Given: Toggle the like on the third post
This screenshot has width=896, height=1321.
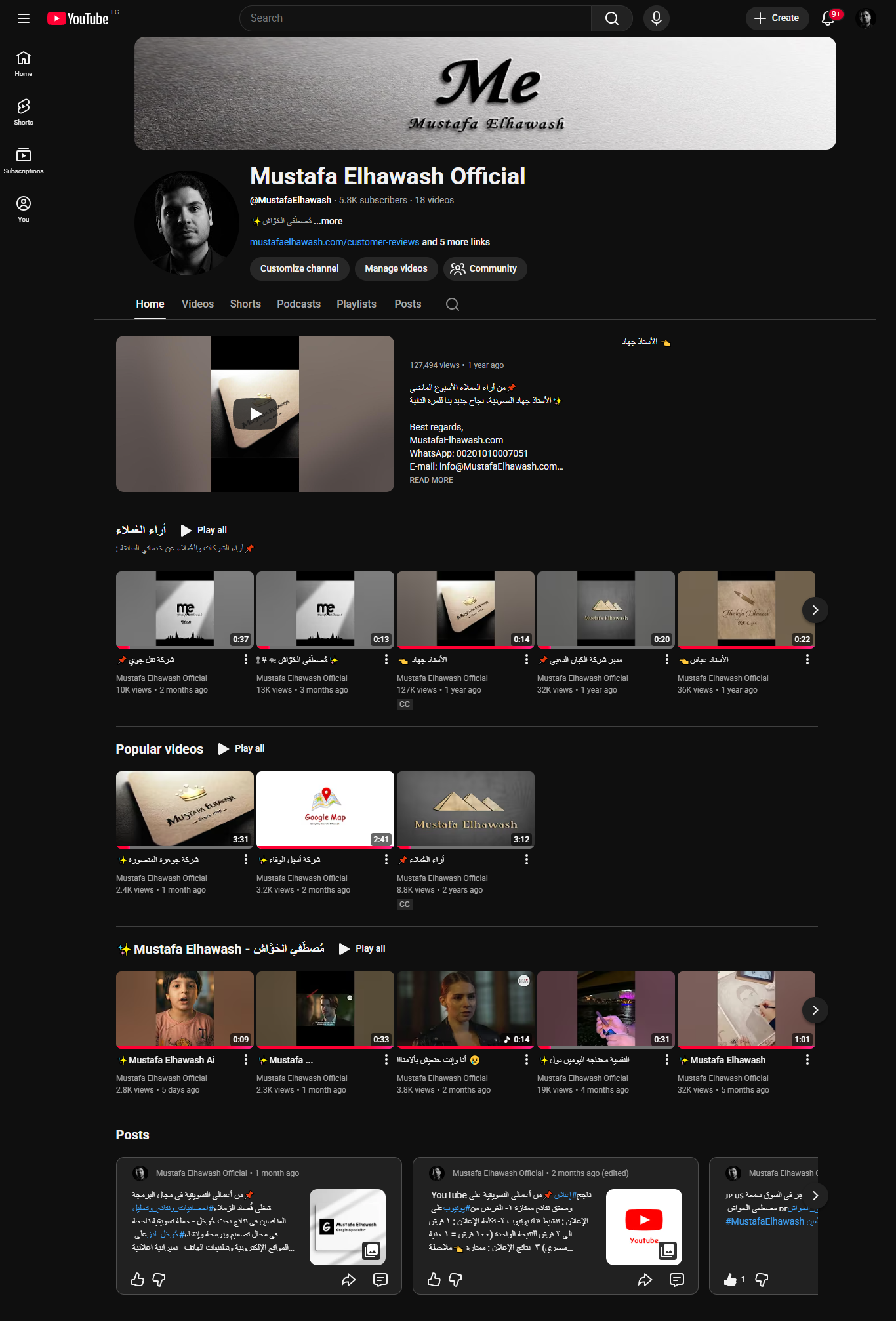Looking at the screenshot, I should click(x=730, y=1280).
